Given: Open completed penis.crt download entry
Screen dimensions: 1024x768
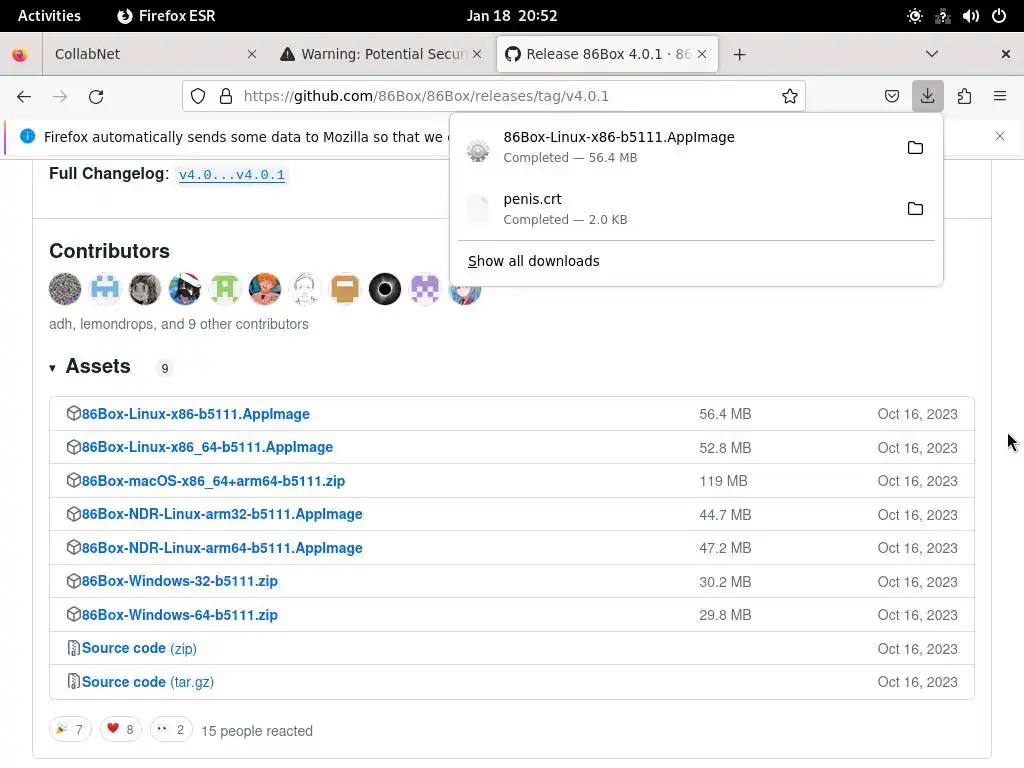Looking at the screenshot, I should click(x=677, y=209).
